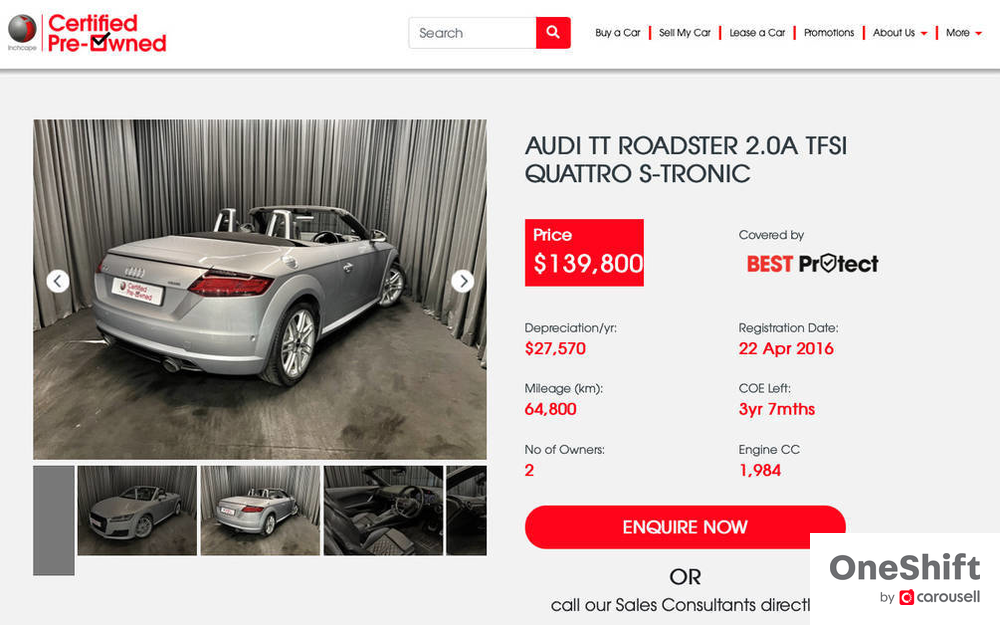1000x625 pixels.
Task: Open the Buy a Car menu
Action: tap(617, 33)
